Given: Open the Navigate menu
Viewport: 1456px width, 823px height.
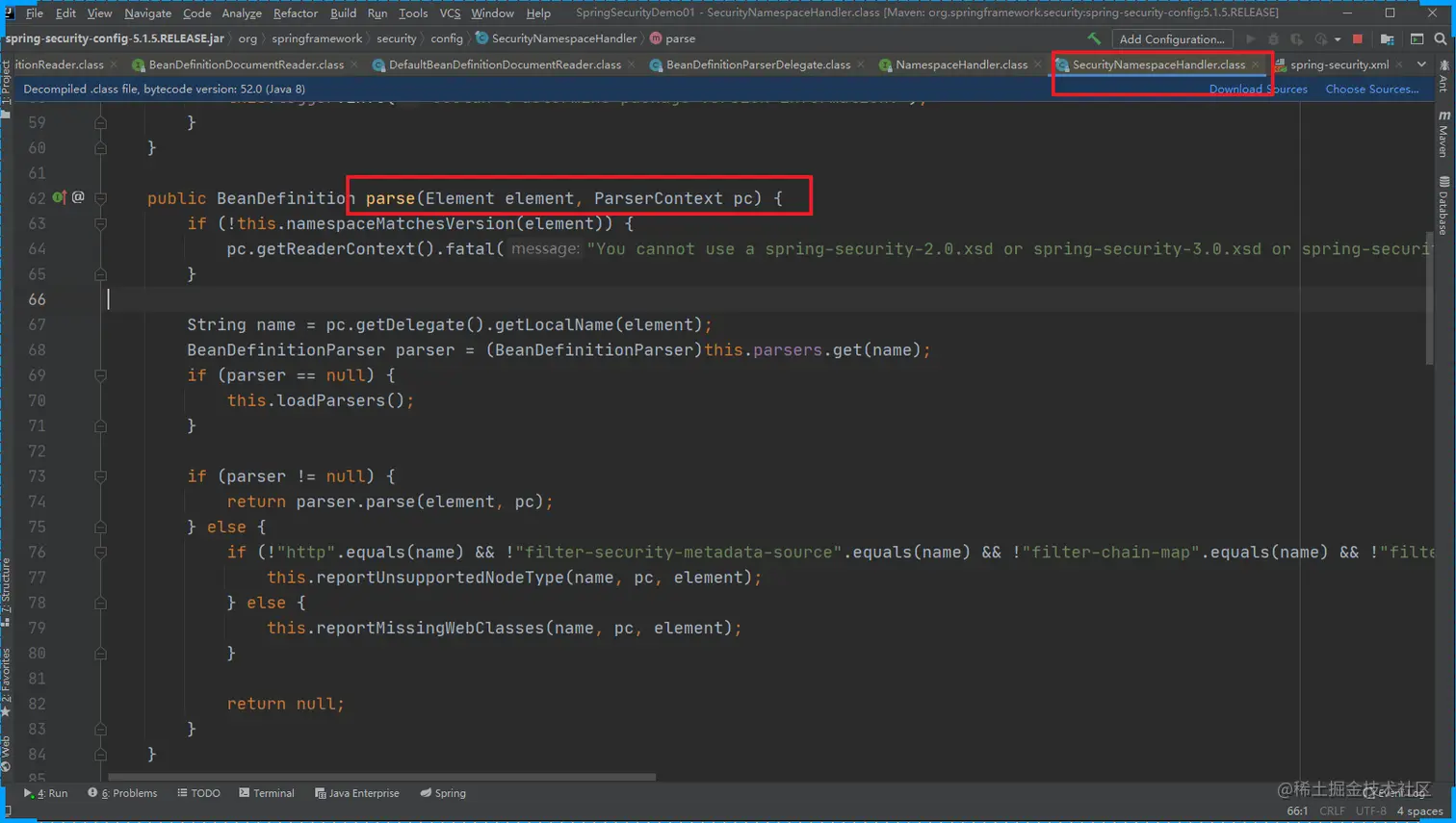Looking at the screenshot, I should [x=147, y=13].
